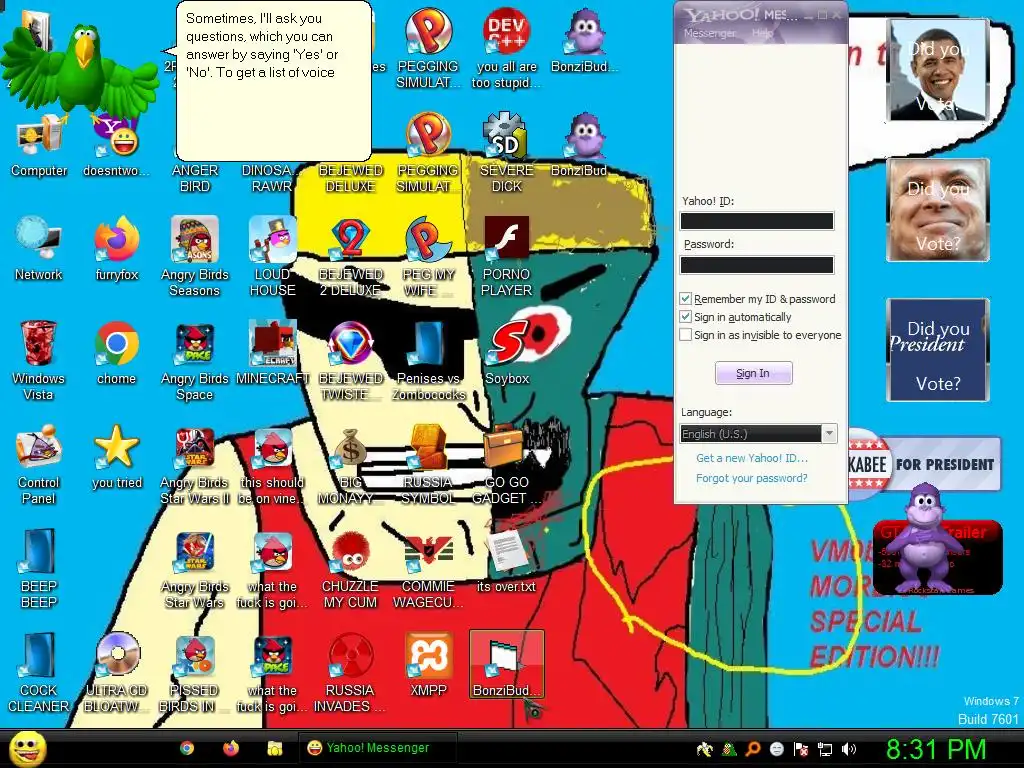Select the Angry Birds Seasons icon
The width and height of the screenshot is (1024, 768).
tap(195, 256)
